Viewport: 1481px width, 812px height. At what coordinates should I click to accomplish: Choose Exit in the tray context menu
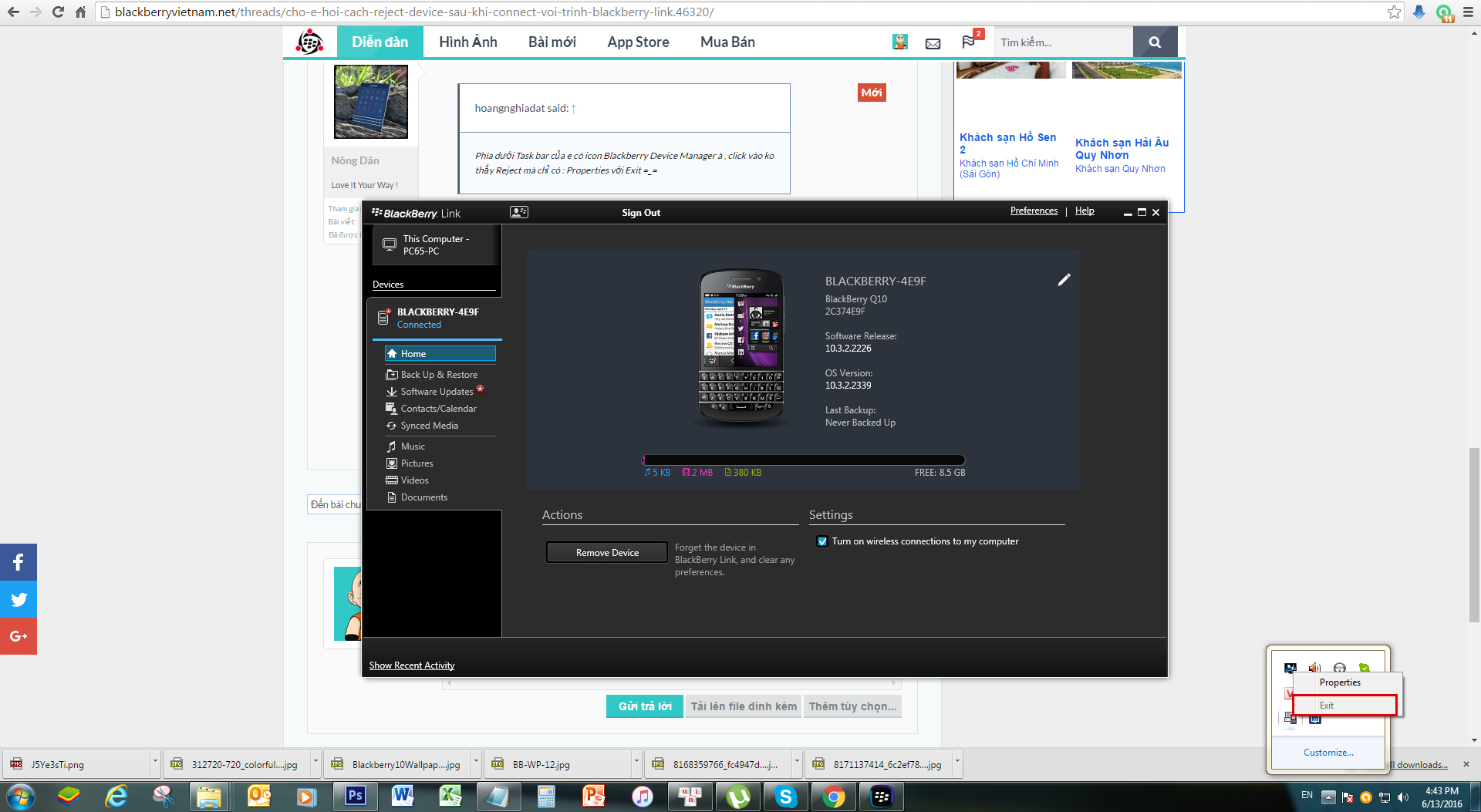coord(1345,706)
